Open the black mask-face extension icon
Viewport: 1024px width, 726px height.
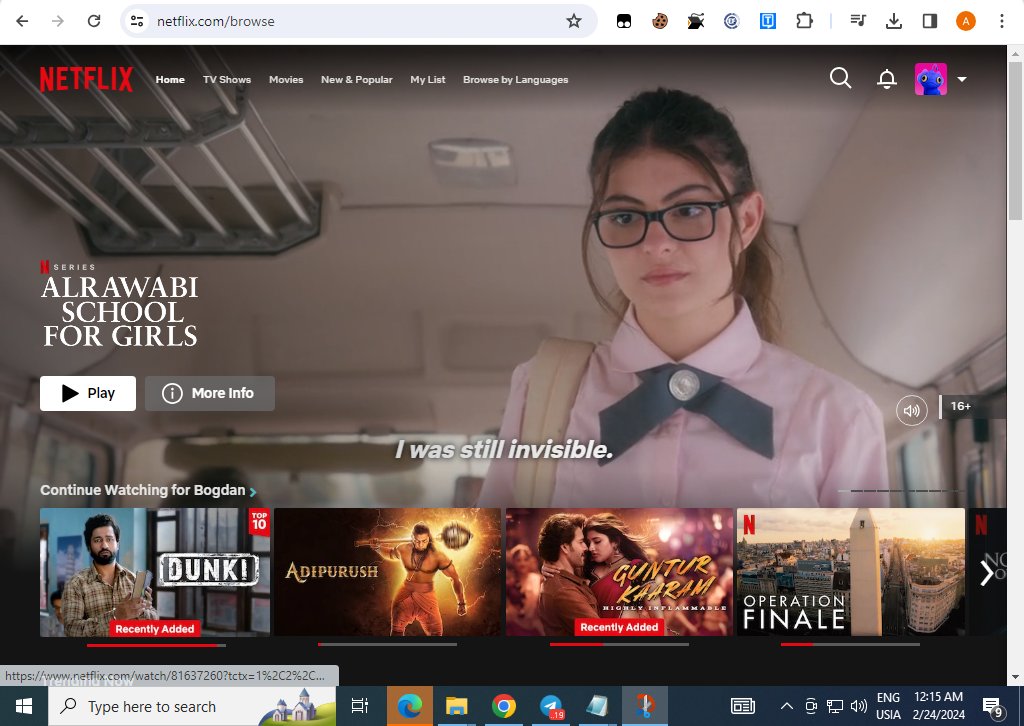pos(624,22)
